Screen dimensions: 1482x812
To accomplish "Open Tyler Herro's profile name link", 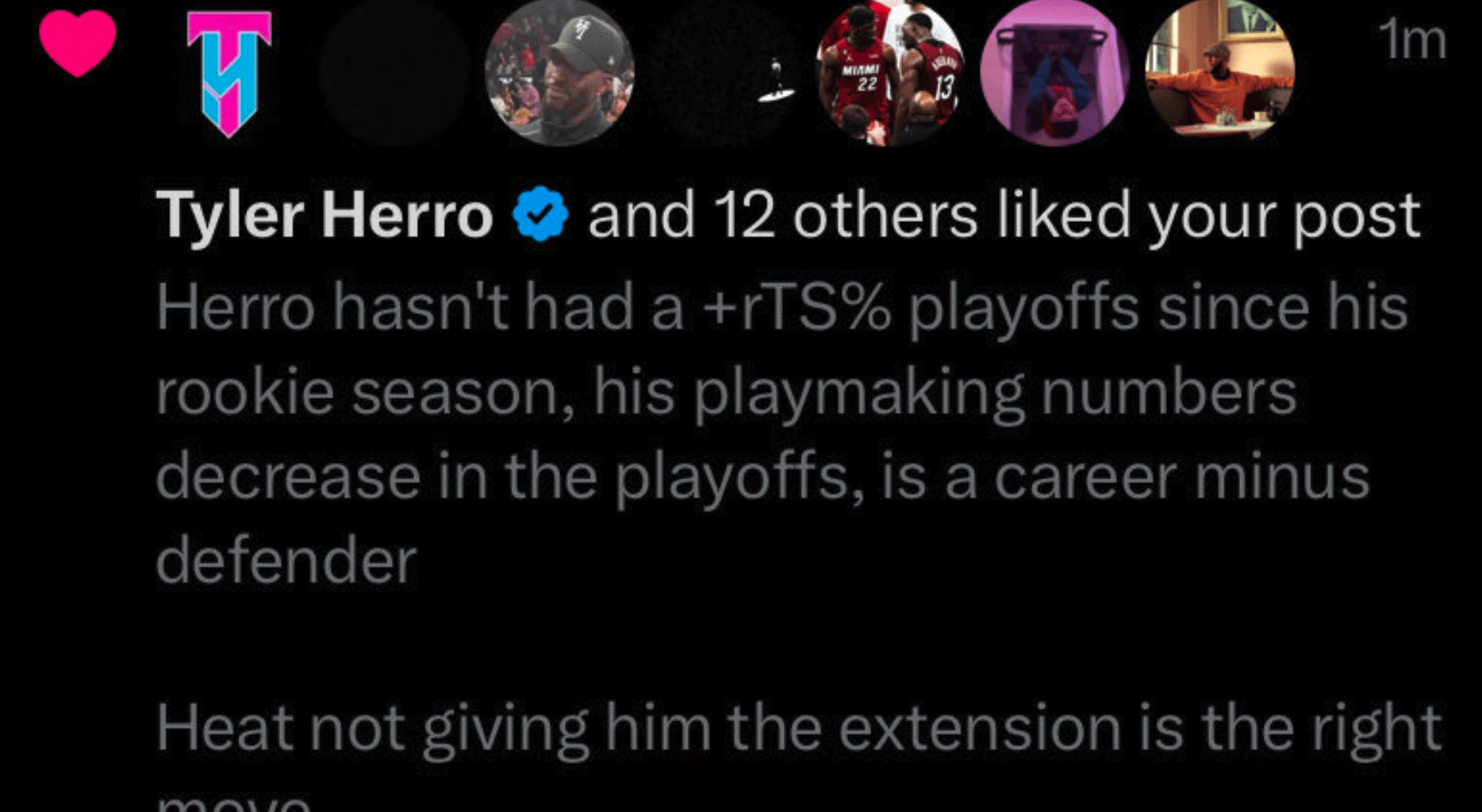I will [x=324, y=215].
